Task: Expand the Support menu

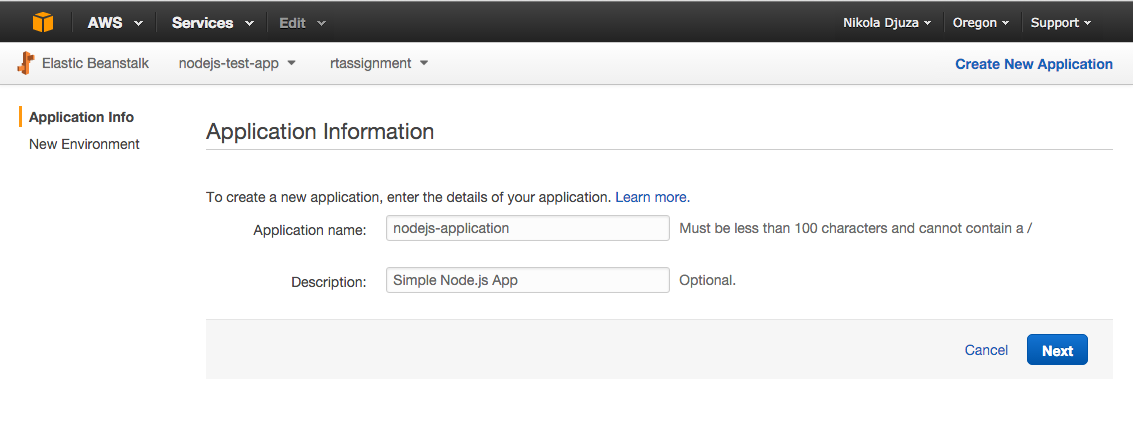Action: (x=1060, y=22)
